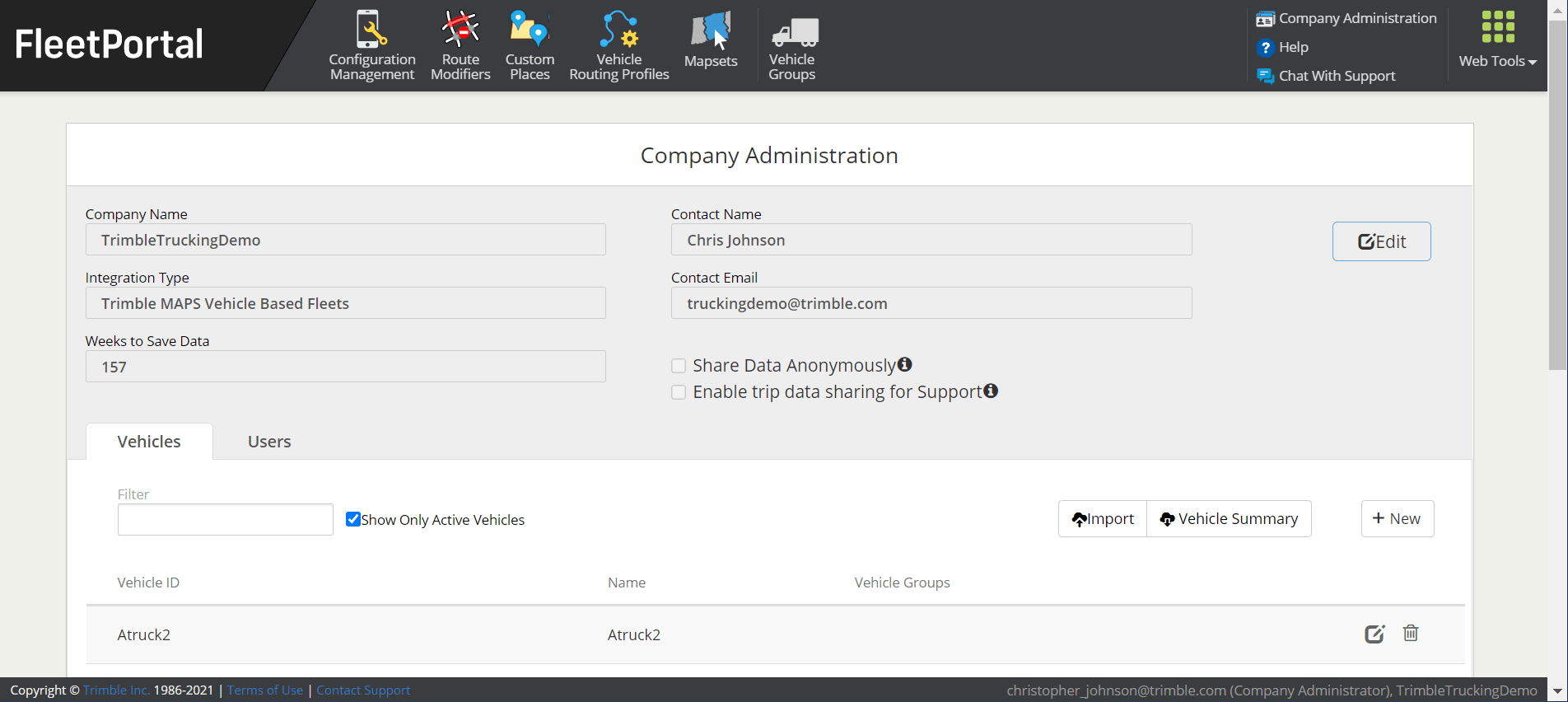Click the Company Administration link
1568x702 pixels.
click(x=1346, y=18)
